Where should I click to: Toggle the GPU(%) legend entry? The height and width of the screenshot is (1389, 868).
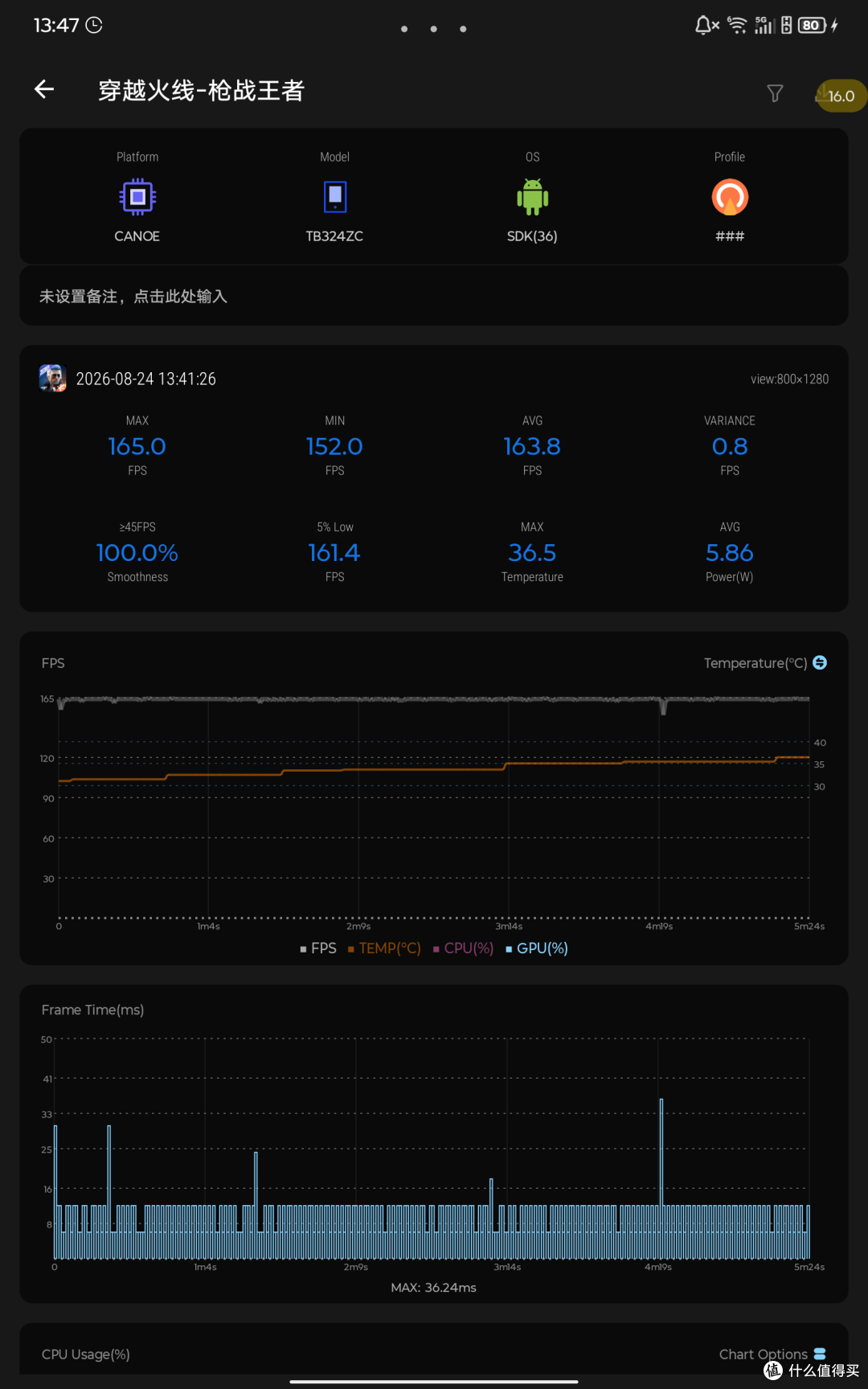(537, 949)
